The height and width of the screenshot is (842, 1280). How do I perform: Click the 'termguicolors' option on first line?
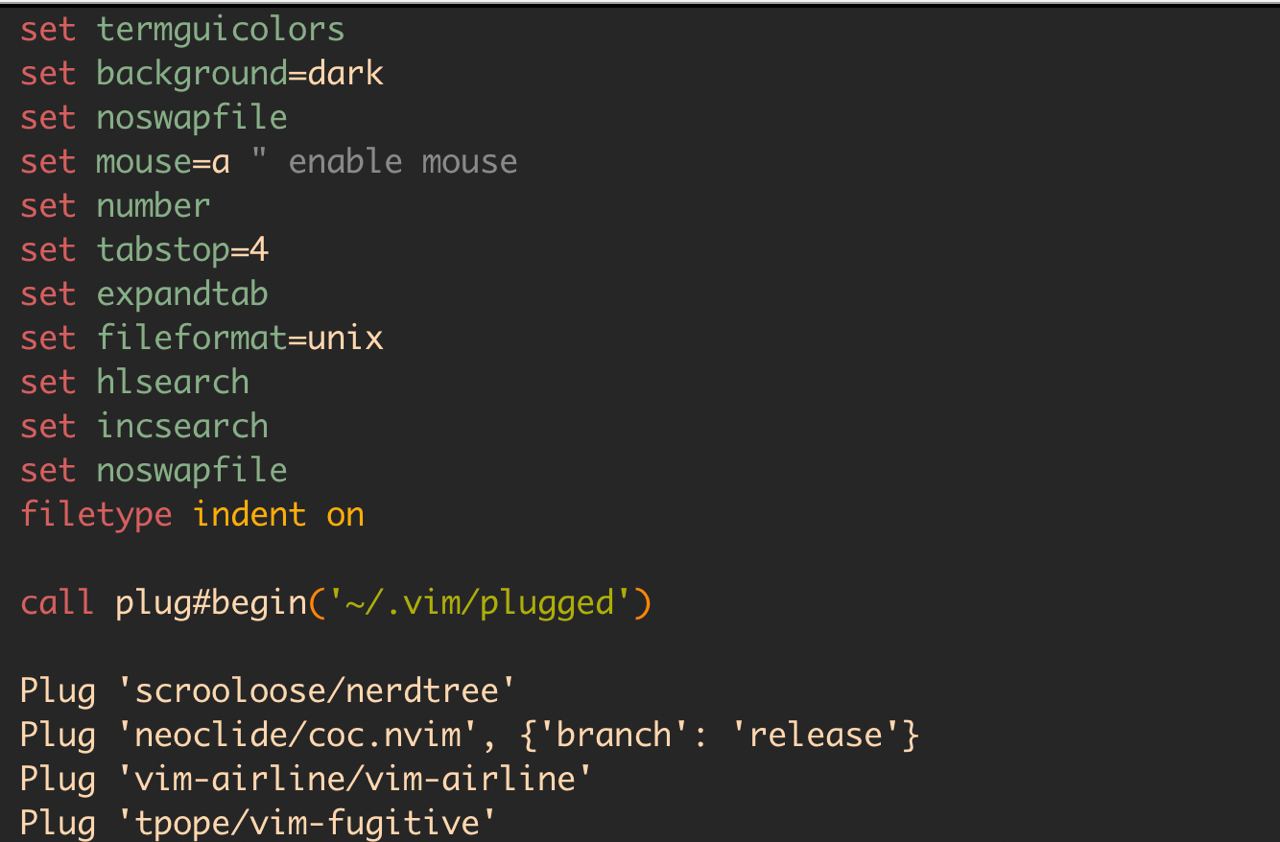pos(220,30)
